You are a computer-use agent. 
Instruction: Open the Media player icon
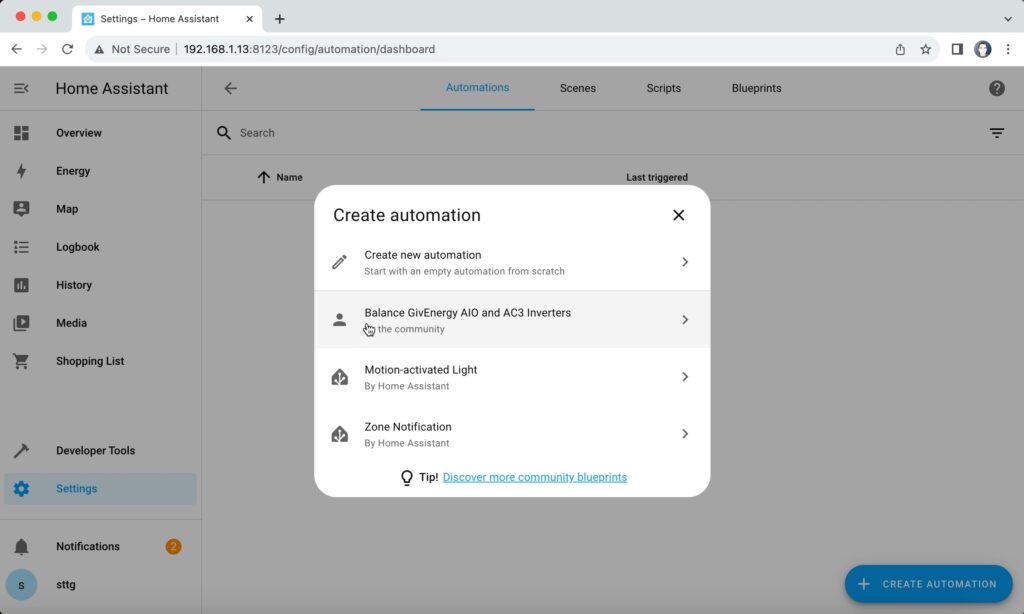tap(21, 323)
